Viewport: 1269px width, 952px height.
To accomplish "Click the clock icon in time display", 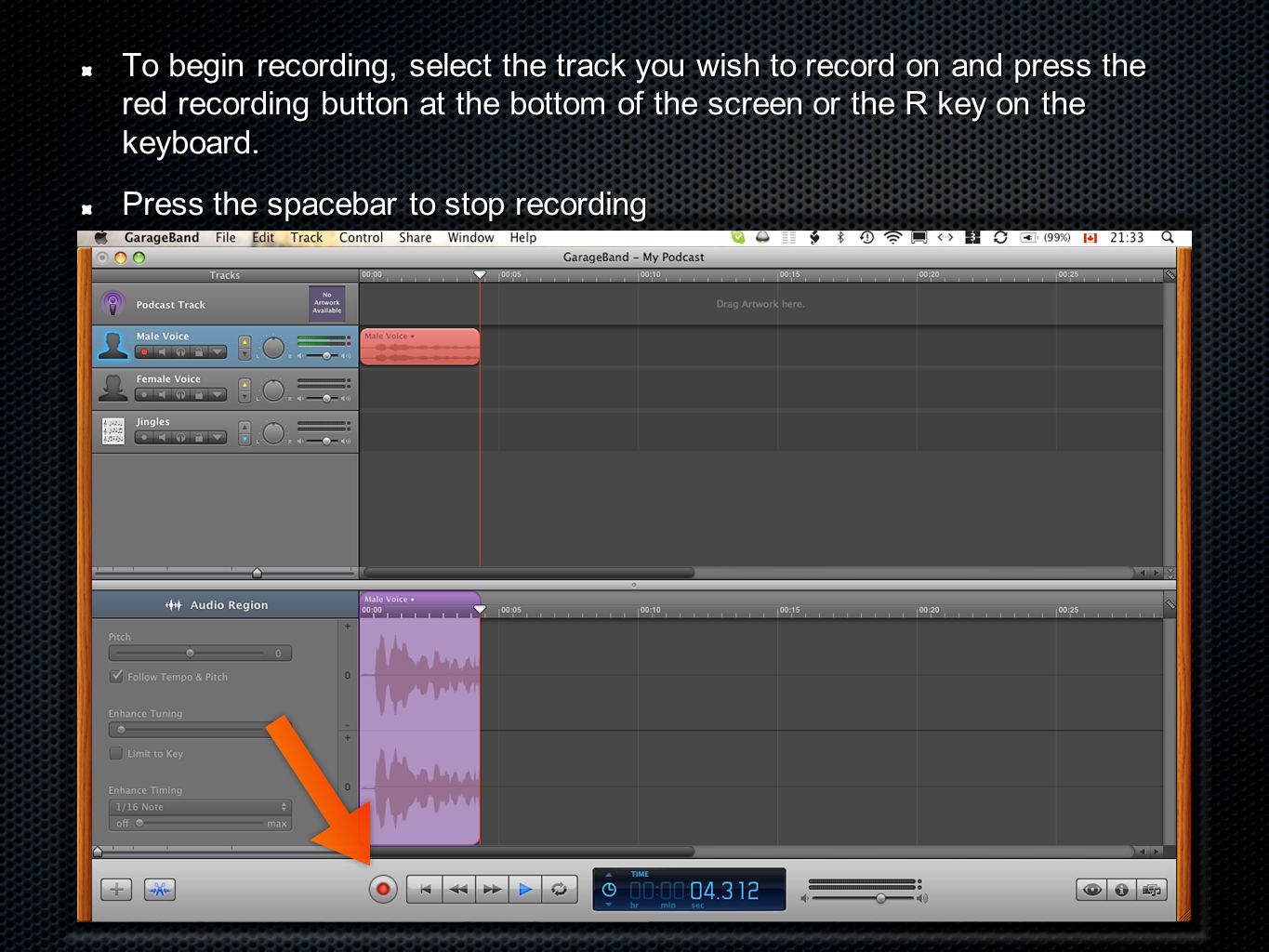I will [x=609, y=890].
